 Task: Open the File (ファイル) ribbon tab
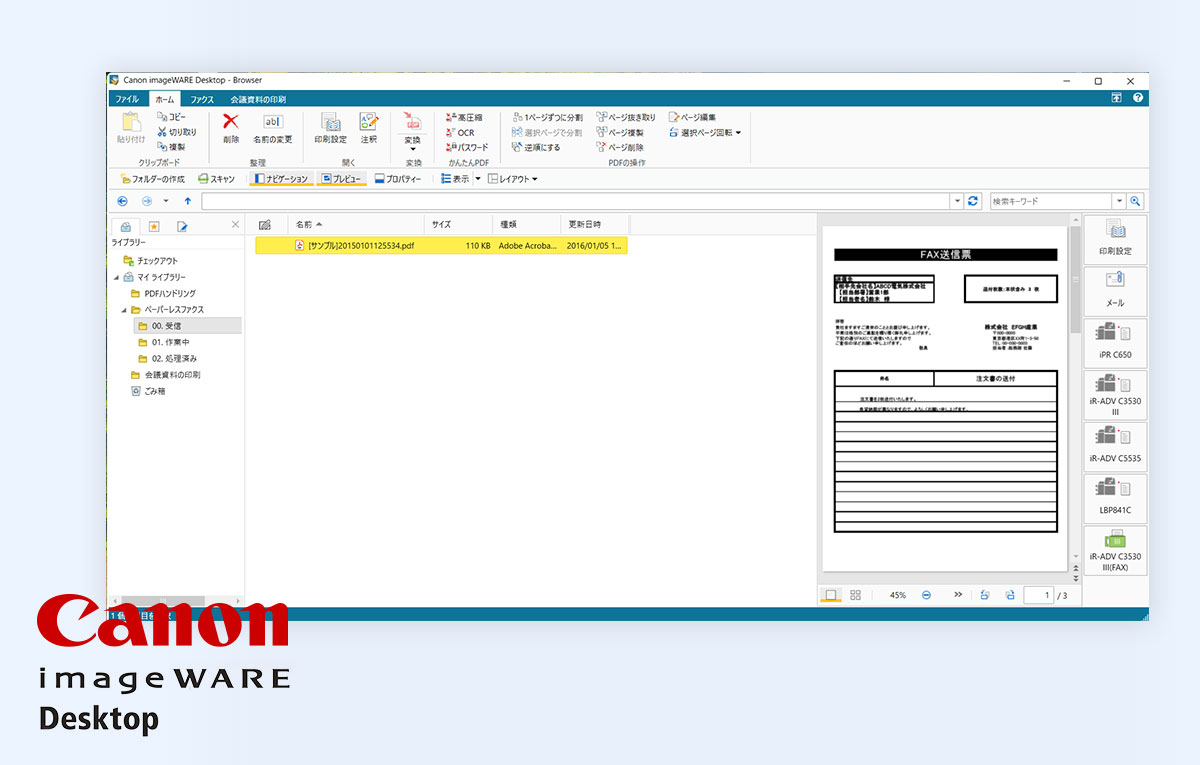point(127,99)
